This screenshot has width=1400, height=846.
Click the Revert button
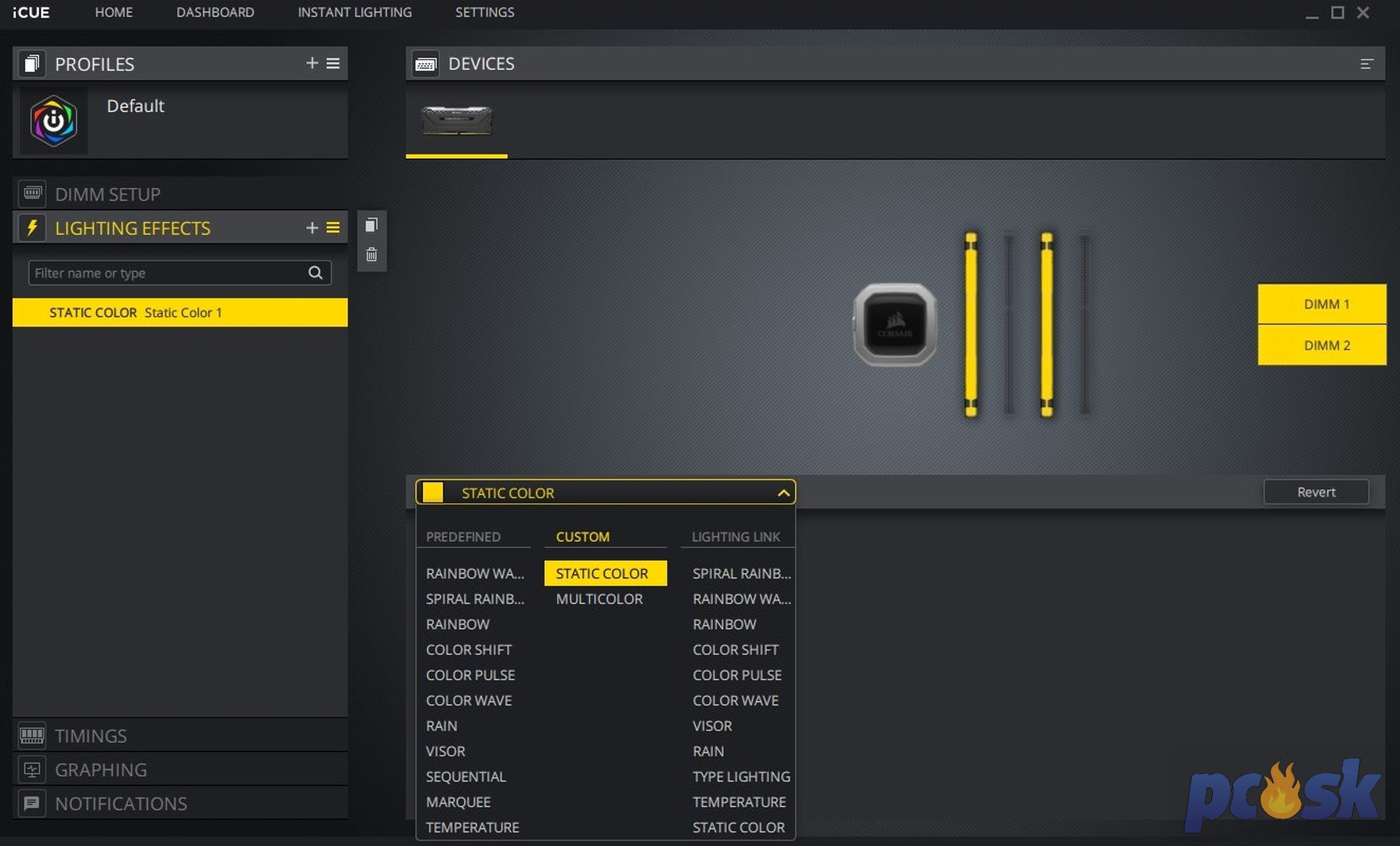point(1316,492)
